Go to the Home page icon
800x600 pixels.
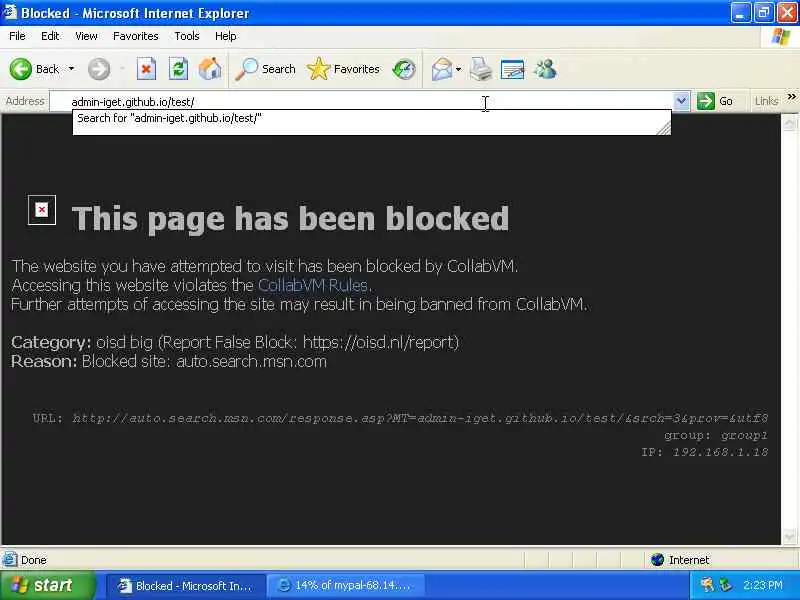[210, 69]
